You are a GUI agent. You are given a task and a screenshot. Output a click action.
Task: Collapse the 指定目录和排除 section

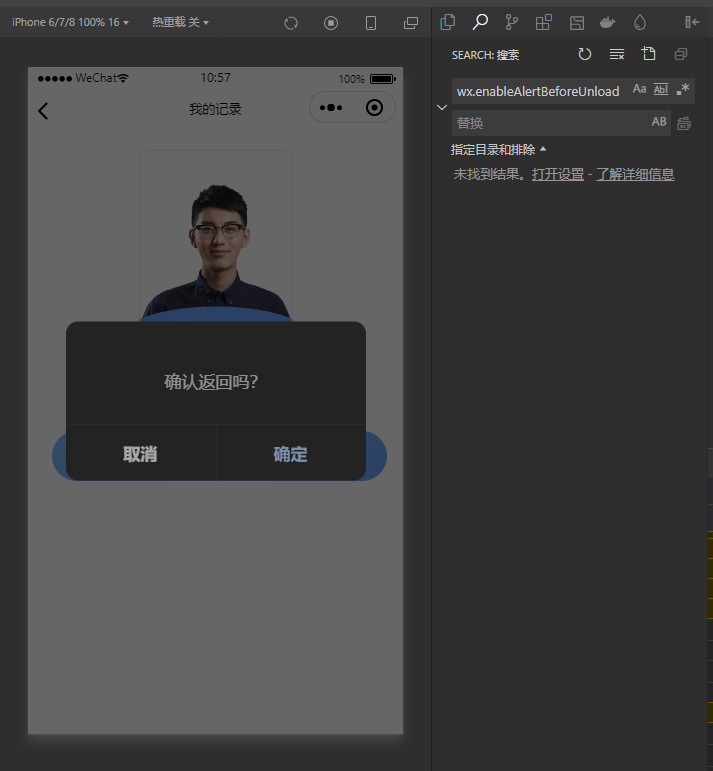[498, 149]
